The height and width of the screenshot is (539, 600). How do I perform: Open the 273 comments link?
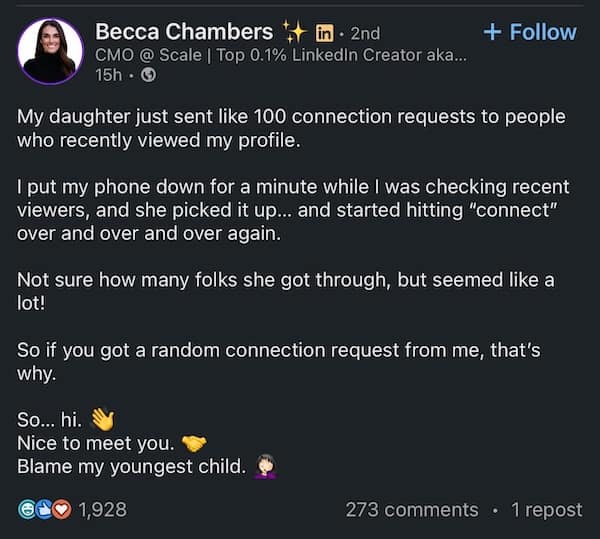tap(411, 510)
